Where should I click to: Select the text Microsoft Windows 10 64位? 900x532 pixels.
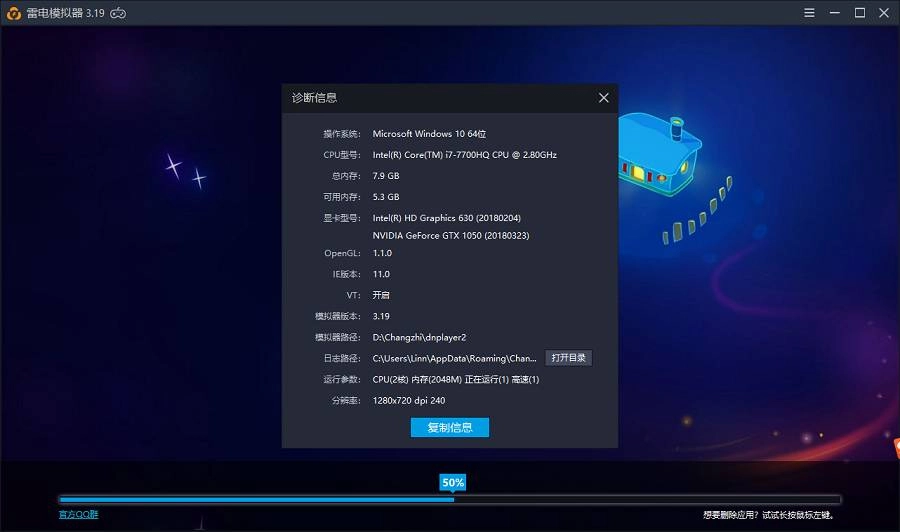pyautogui.click(x=429, y=134)
